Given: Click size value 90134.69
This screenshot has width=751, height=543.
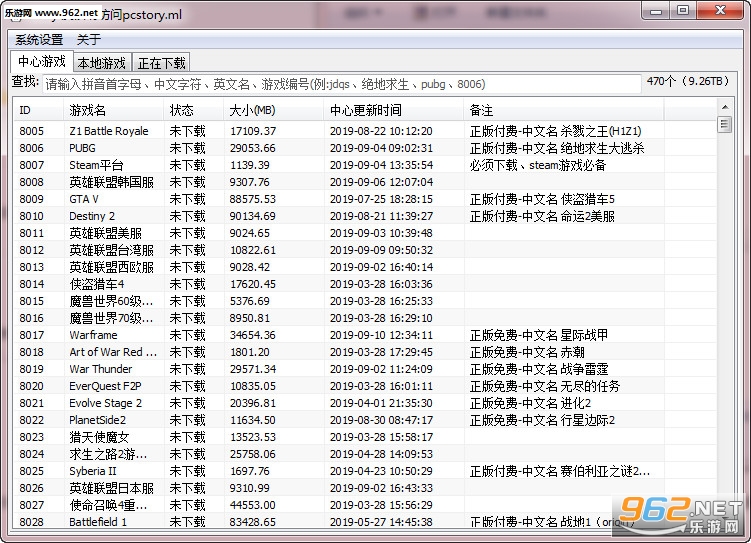Looking at the screenshot, I should (252, 216).
